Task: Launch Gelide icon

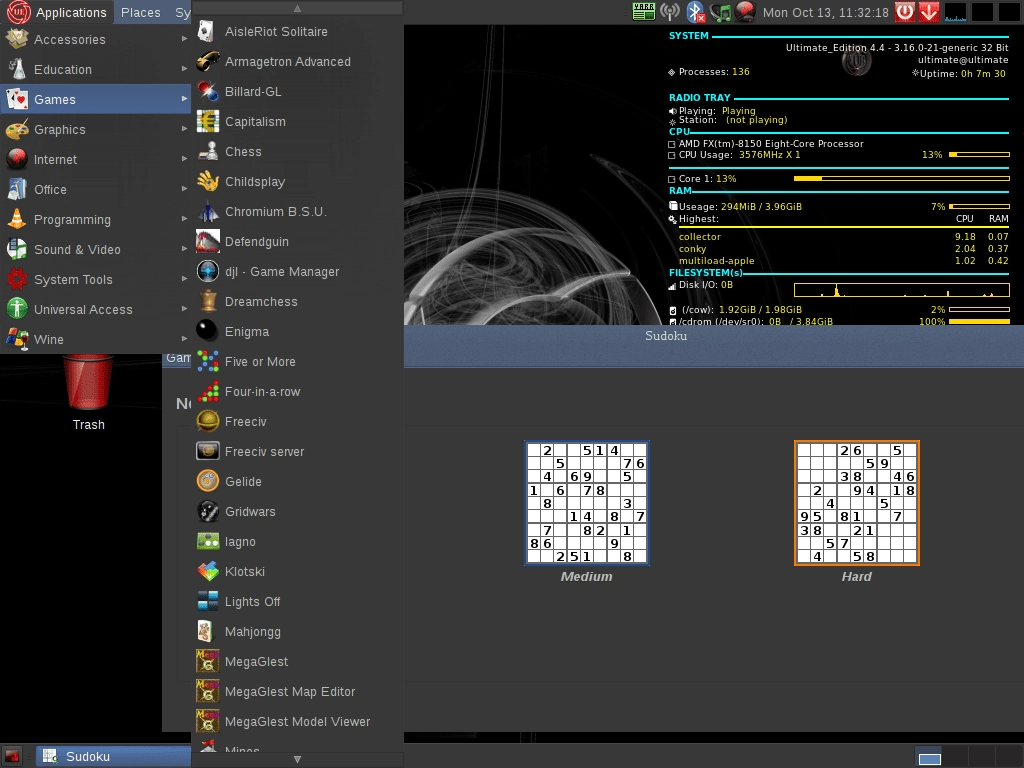Action: [208, 482]
